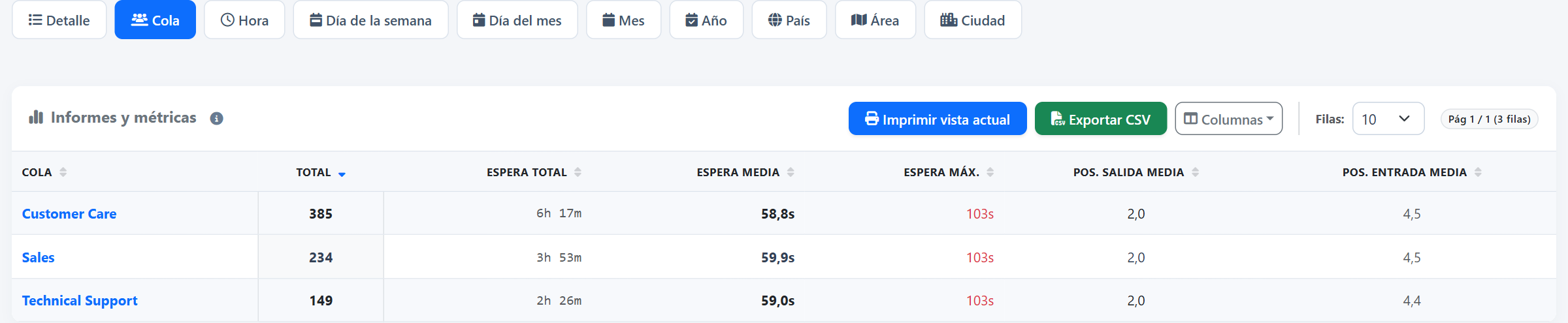Click Imprimir vista actual button

(938, 119)
